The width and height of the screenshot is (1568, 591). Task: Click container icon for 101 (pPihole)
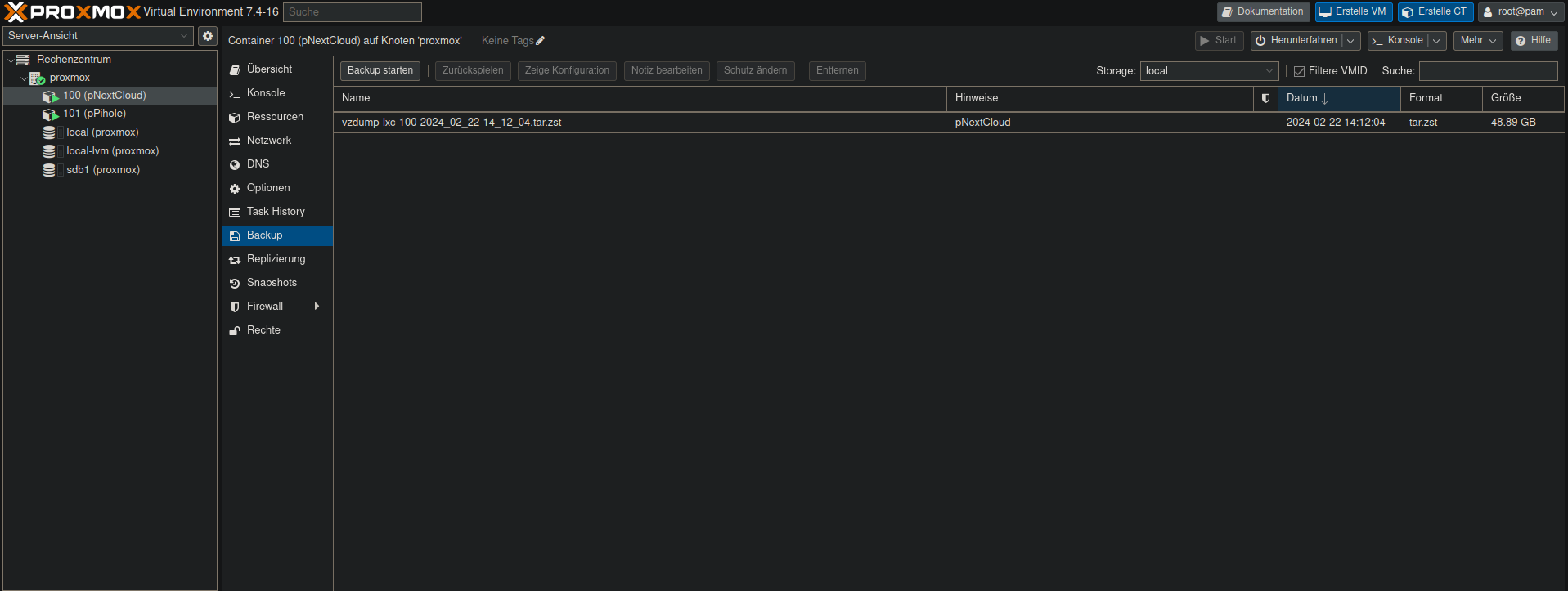click(51, 114)
